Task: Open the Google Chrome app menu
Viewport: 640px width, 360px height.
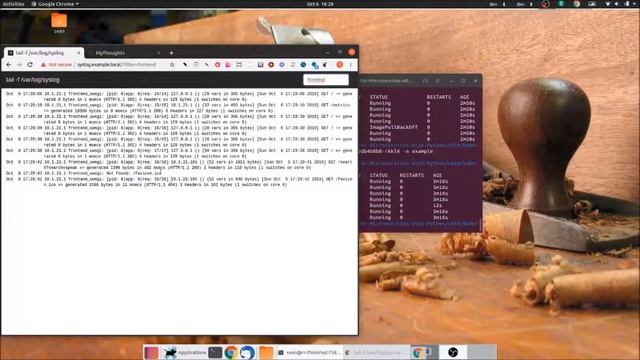Action: click(55, 4)
